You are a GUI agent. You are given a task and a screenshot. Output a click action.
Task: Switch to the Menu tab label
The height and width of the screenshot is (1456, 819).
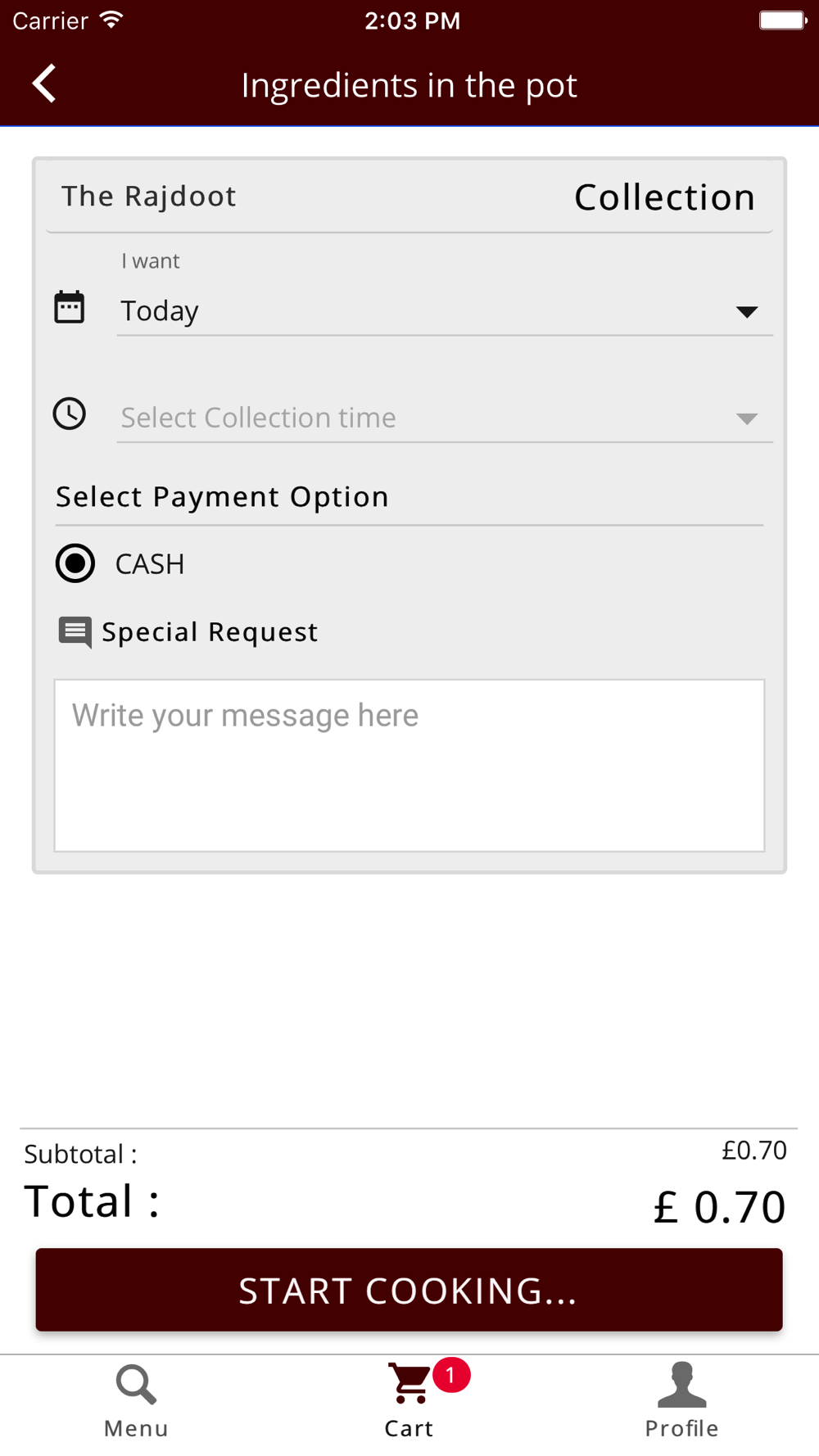136,1429
